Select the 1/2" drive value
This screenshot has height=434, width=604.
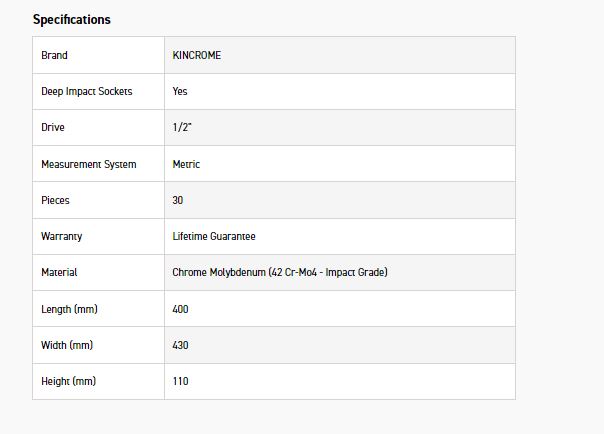182,128
